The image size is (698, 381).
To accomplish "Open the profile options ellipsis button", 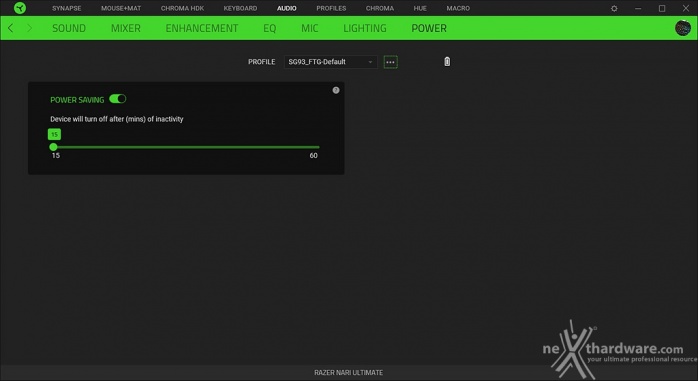I will coord(390,62).
